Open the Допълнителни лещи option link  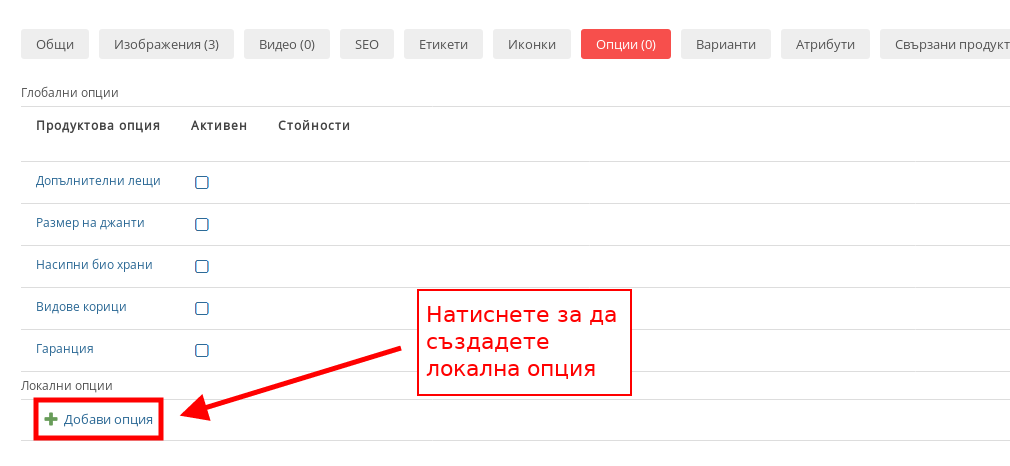click(x=98, y=181)
